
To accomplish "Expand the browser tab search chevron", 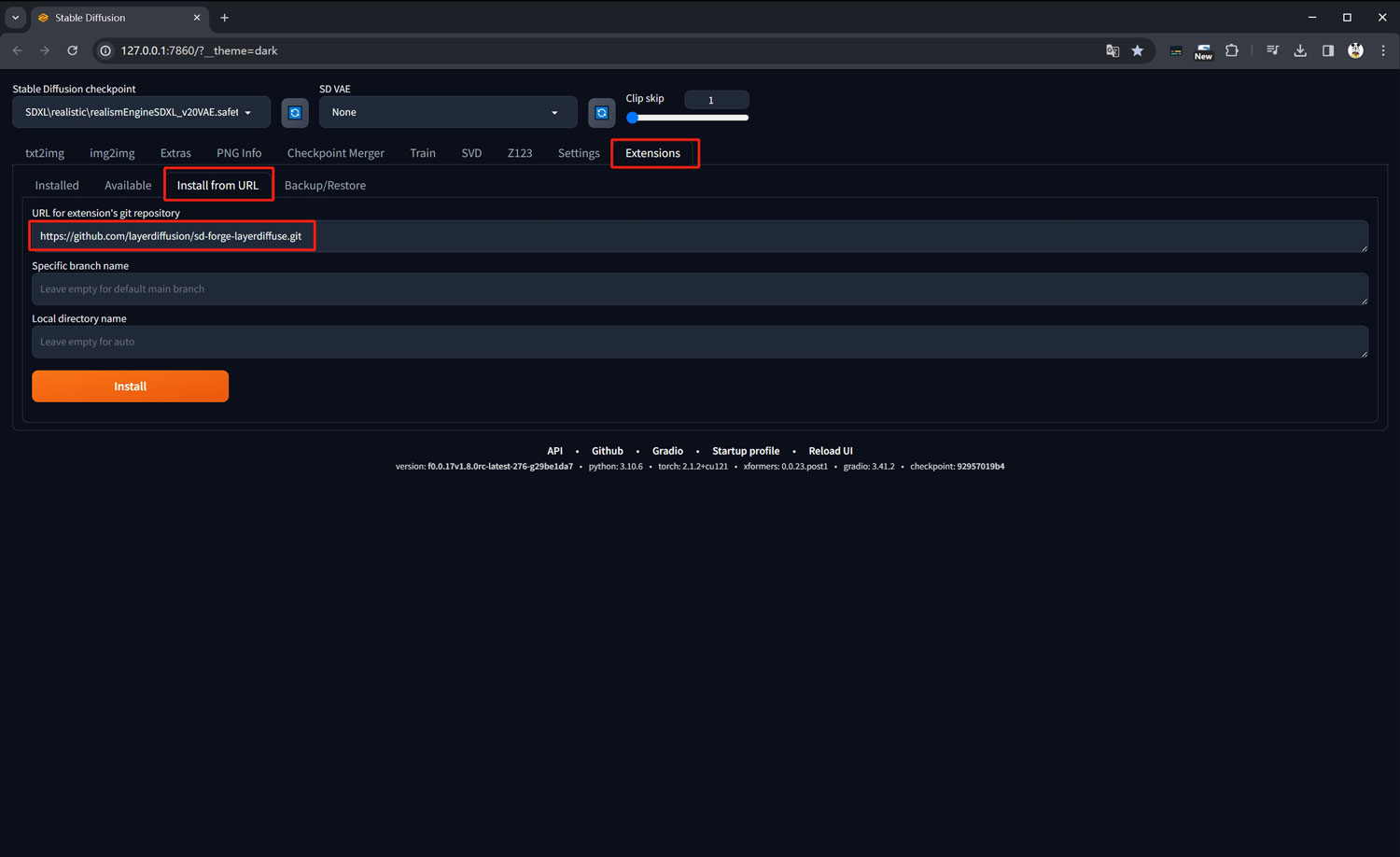I will coord(16,18).
